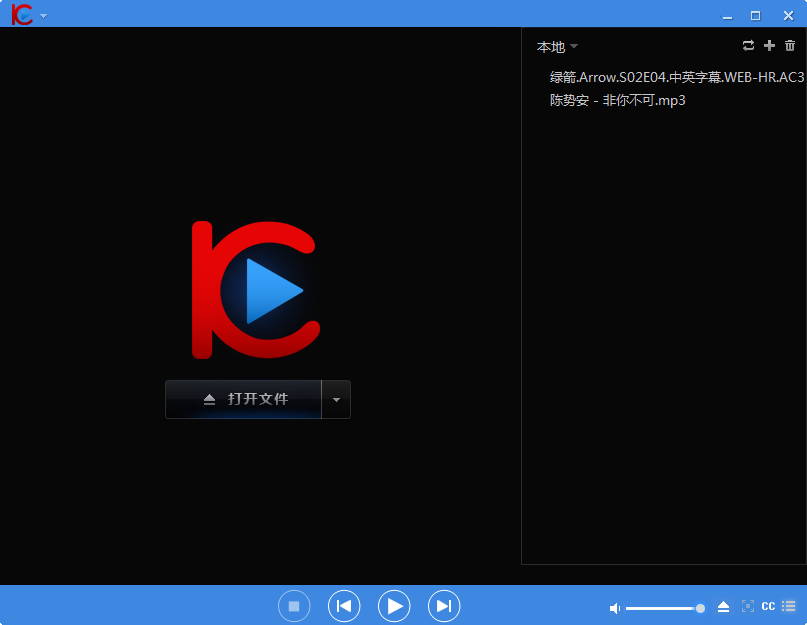This screenshot has width=807, height=625.
Task: Minimize the player window
Action: pyautogui.click(x=727, y=16)
